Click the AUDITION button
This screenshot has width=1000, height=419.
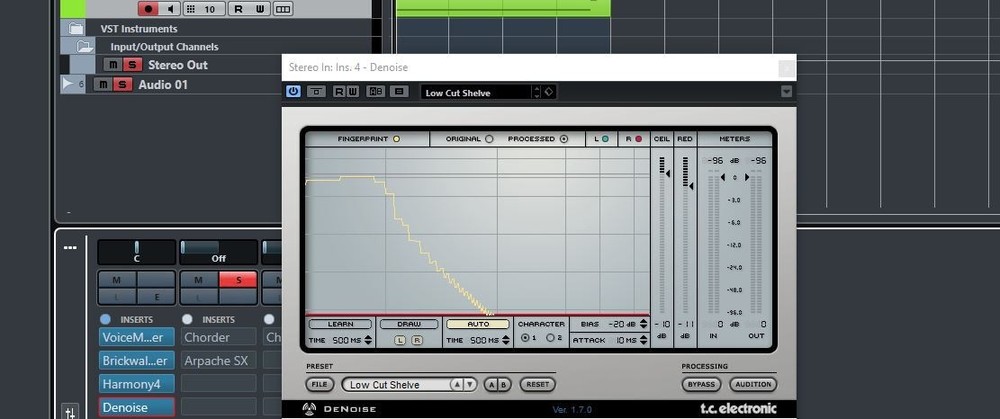pos(753,385)
